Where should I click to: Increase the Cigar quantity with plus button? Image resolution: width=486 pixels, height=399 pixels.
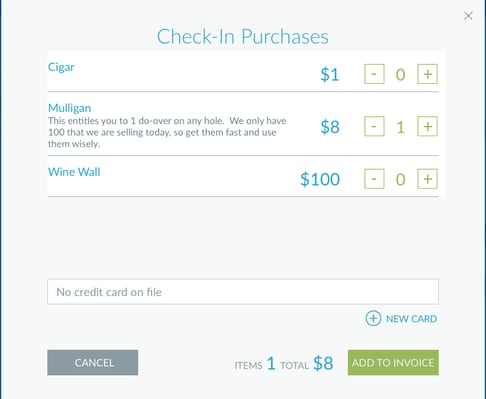point(427,74)
